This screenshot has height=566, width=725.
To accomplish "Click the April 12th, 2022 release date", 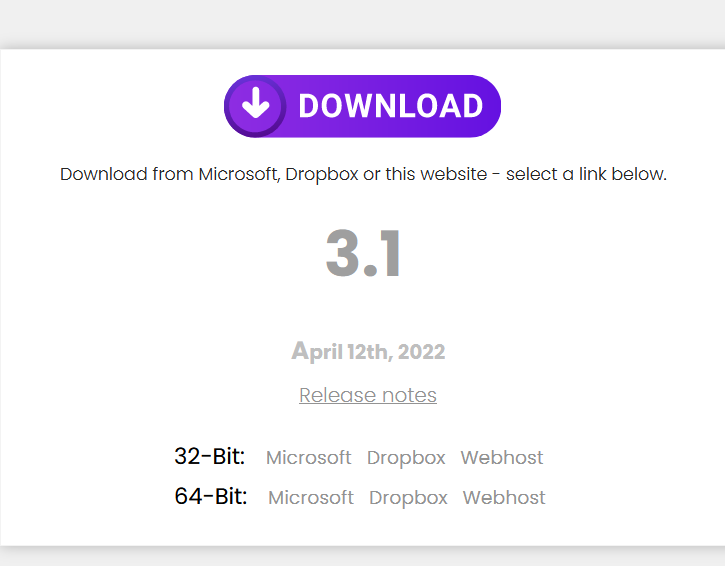I will pos(368,351).
